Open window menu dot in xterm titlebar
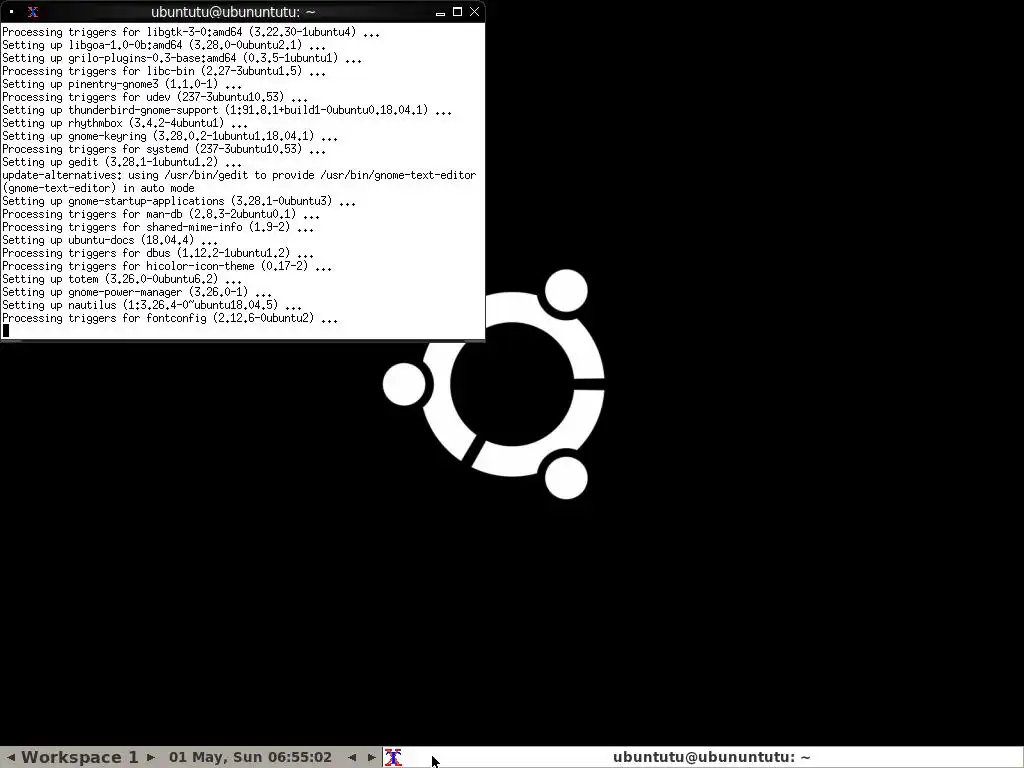The height and width of the screenshot is (768, 1024). [x=12, y=12]
